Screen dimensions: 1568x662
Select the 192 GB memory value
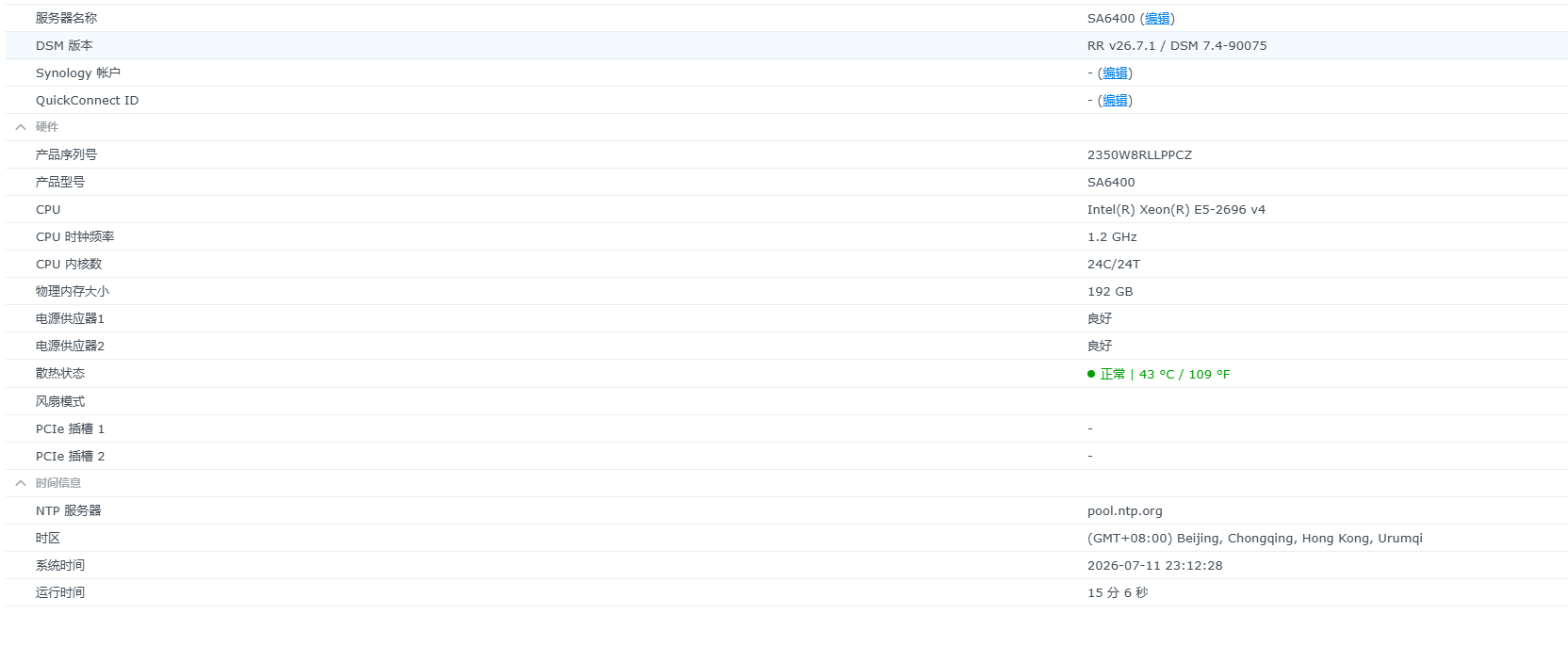(1110, 291)
